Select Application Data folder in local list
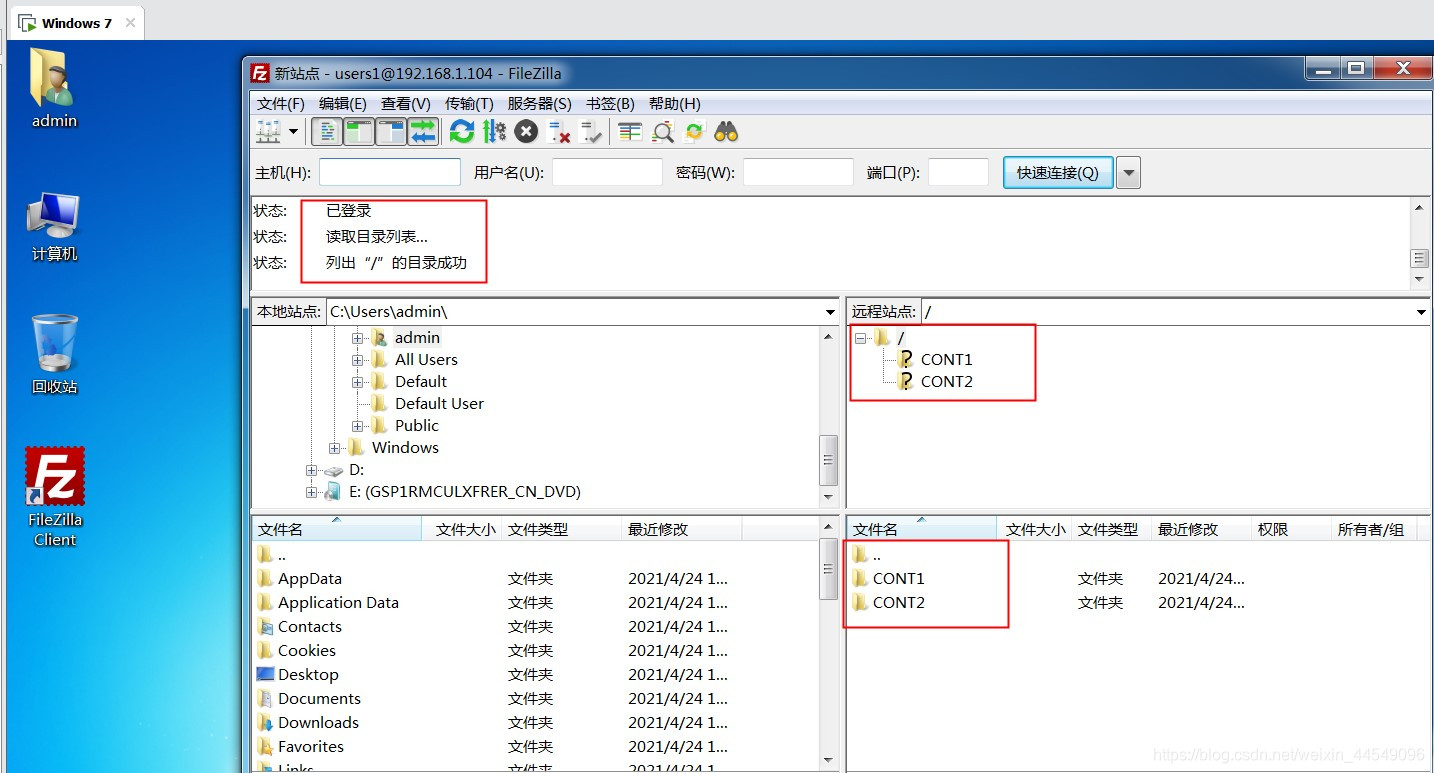This screenshot has width=1434, height=773. [338, 603]
